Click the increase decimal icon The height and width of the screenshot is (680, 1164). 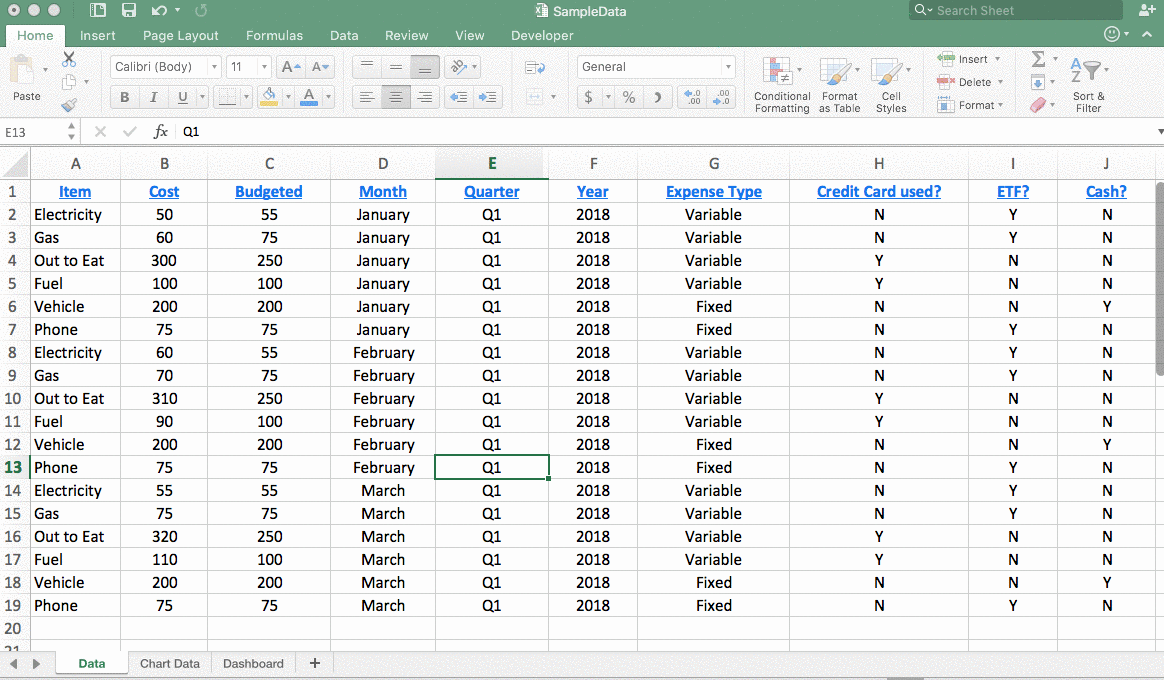694,98
